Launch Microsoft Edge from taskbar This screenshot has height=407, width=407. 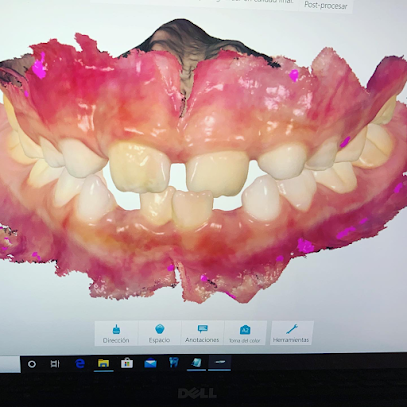coord(80,364)
